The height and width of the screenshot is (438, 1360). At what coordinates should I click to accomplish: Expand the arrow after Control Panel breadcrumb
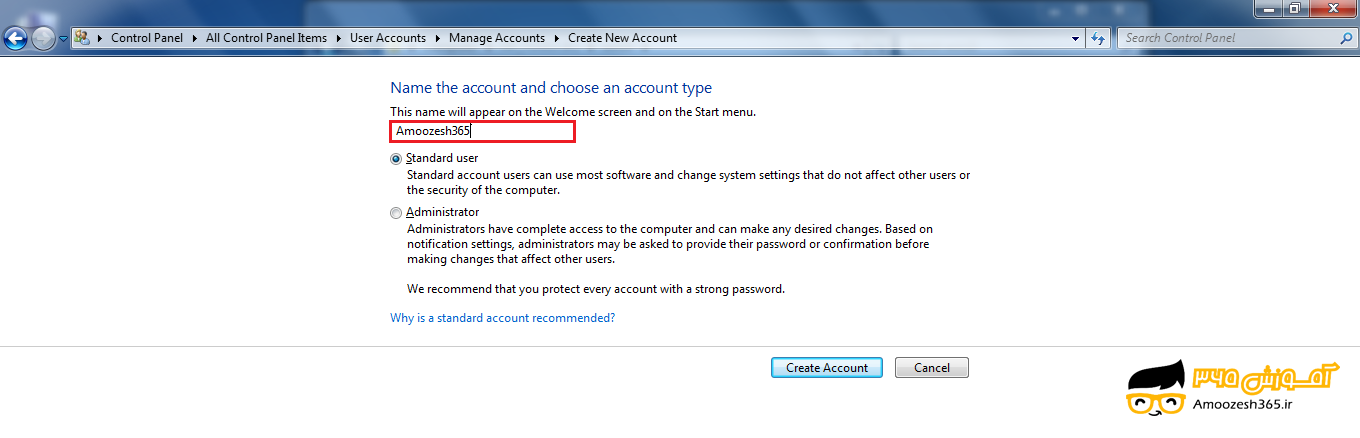click(195, 38)
